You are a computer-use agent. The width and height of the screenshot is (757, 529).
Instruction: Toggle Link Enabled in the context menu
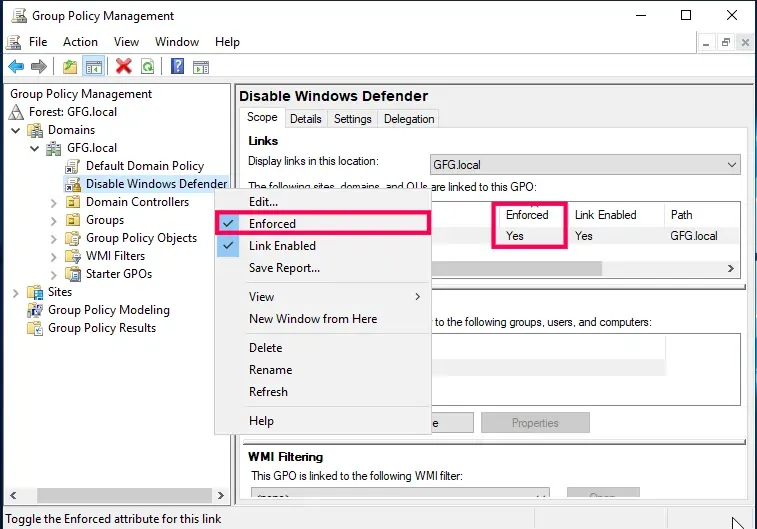(322, 246)
